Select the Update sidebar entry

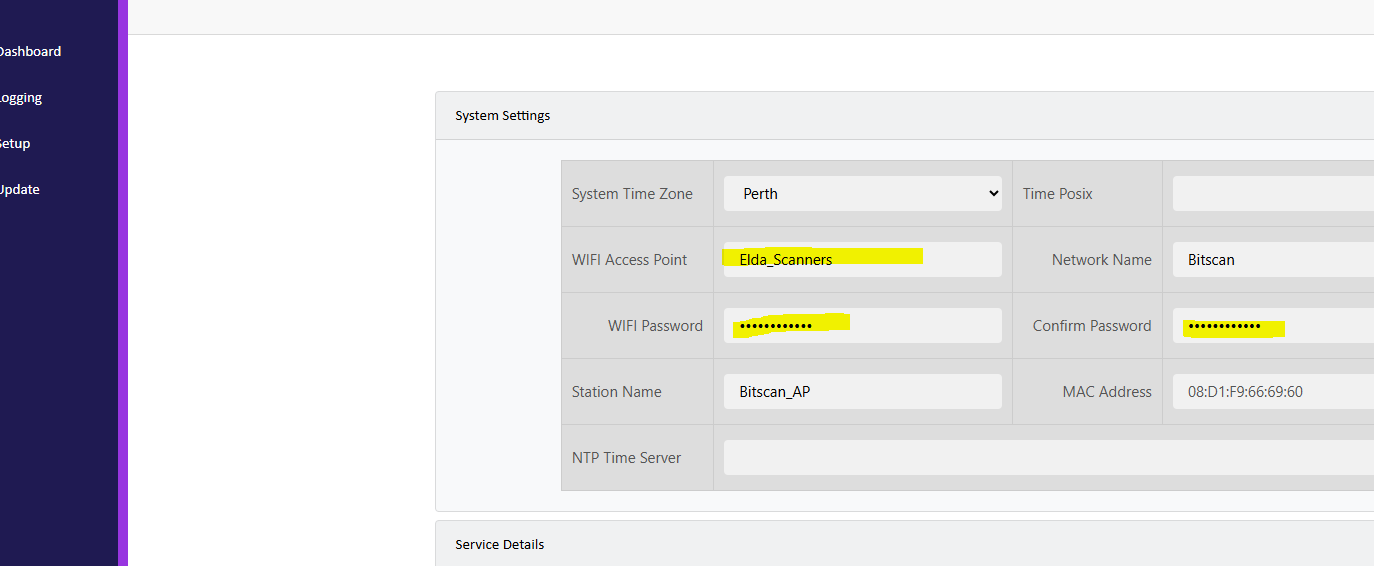click(x=20, y=189)
